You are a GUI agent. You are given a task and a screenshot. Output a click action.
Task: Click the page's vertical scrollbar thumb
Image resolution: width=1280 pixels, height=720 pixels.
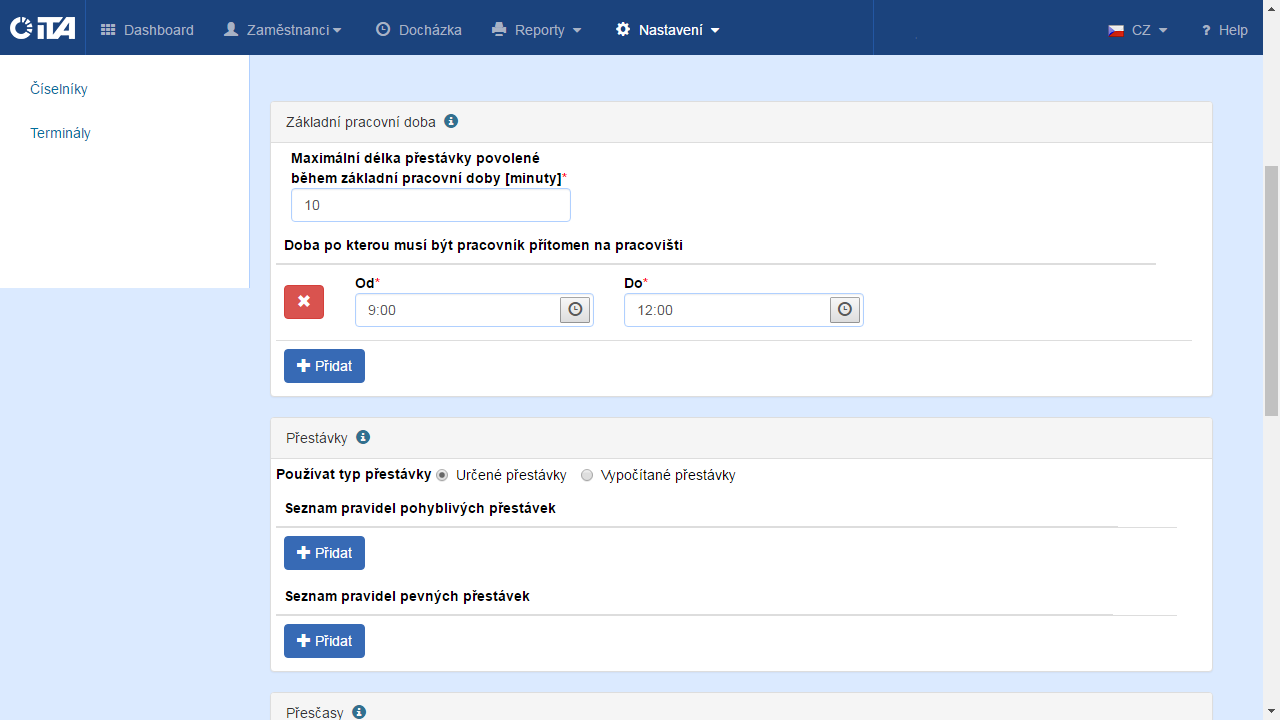point(1271,290)
